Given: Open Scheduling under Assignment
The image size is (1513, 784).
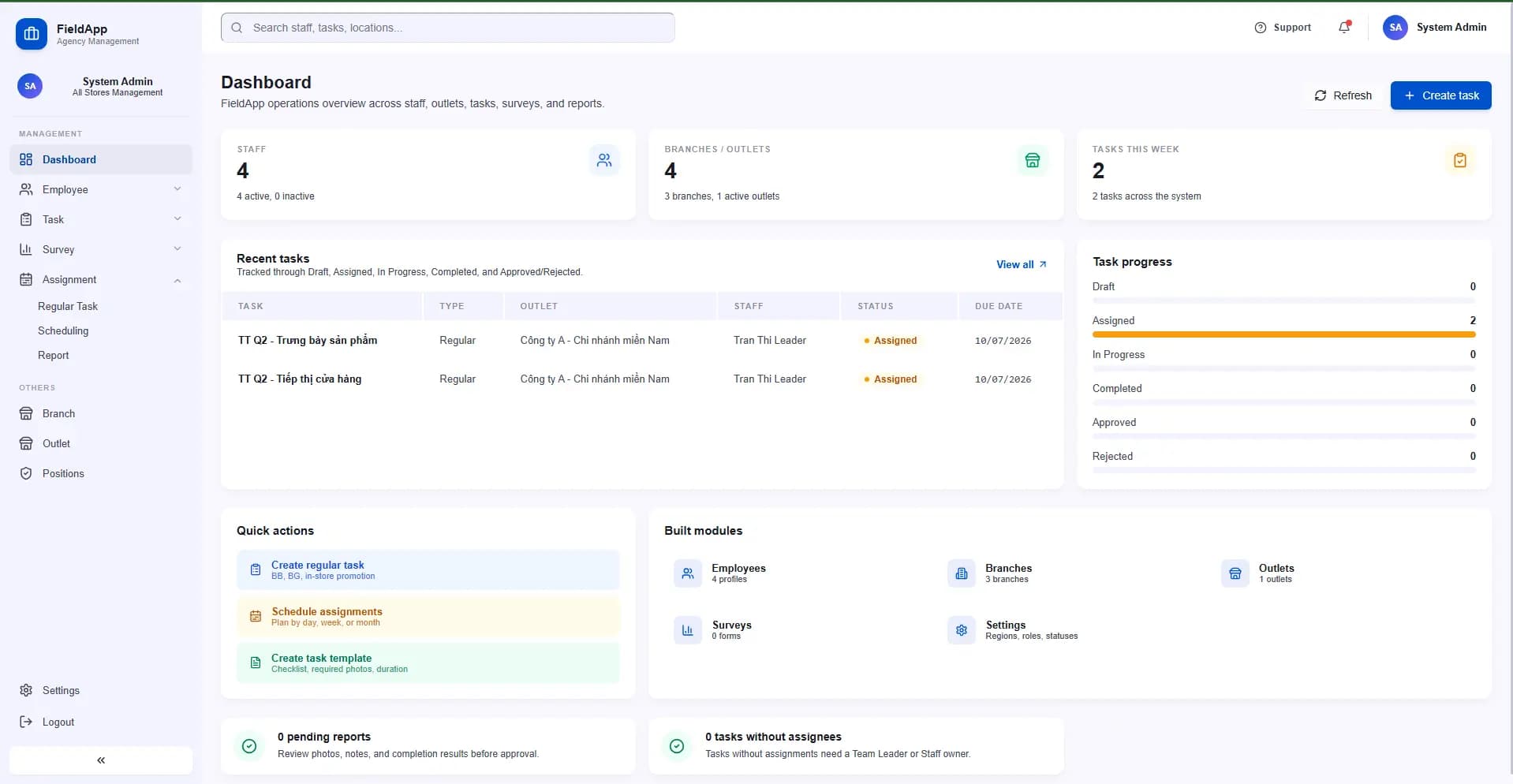Looking at the screenshot, I should point(63,330).
